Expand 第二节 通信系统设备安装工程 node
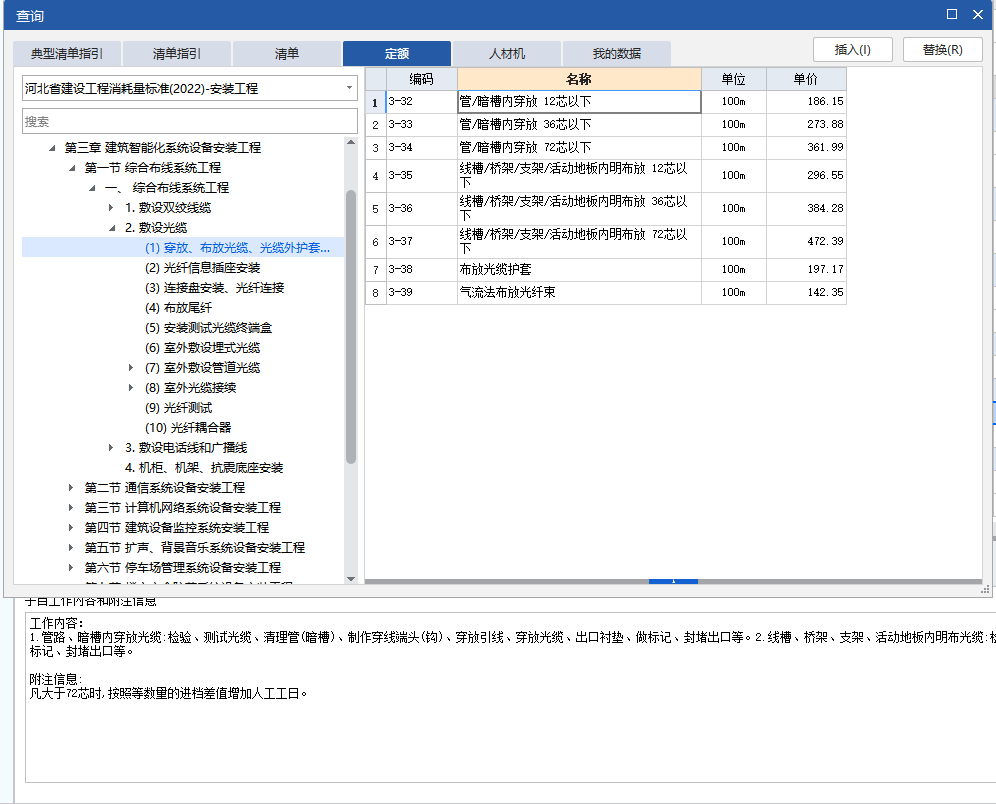This screenshot has height=804, width=996. point(71,488)
